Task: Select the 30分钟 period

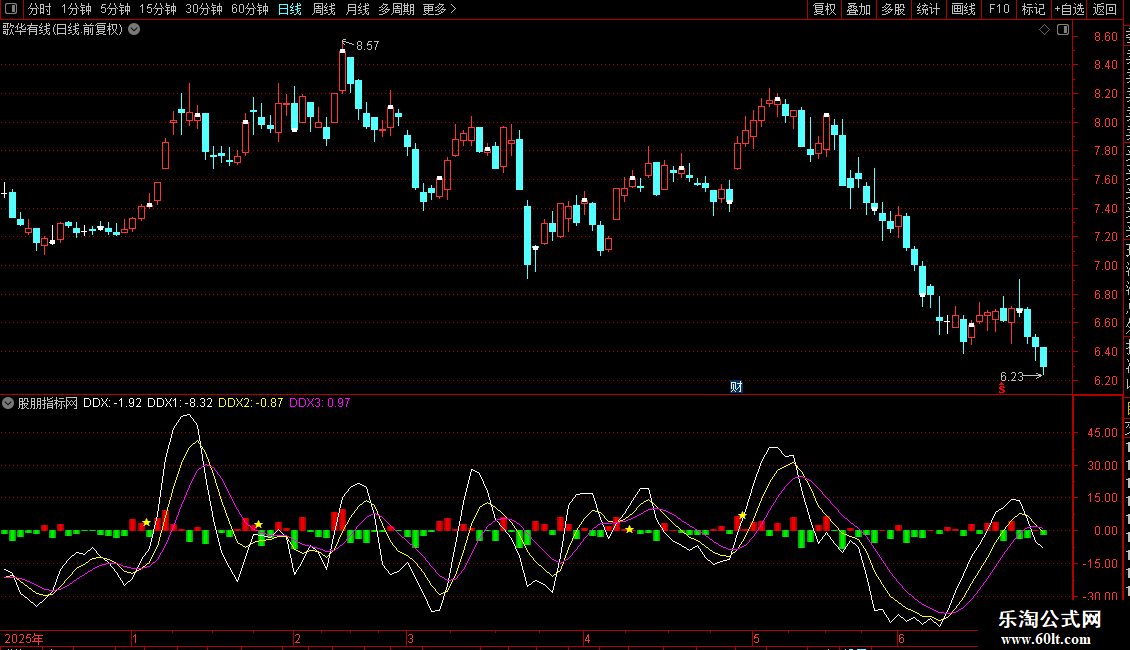Action: (x=204, y=9)
